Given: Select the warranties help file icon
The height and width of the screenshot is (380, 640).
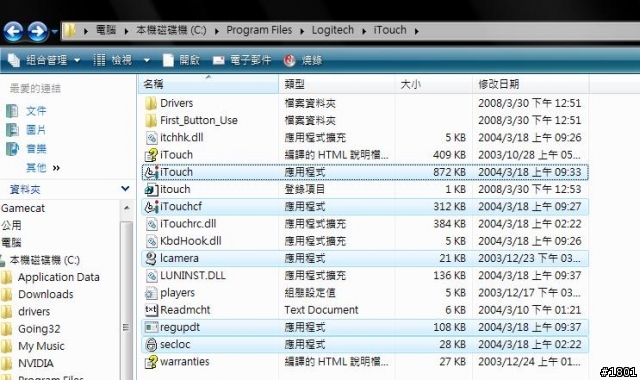Looking at the screenshot, I should 151,362.
